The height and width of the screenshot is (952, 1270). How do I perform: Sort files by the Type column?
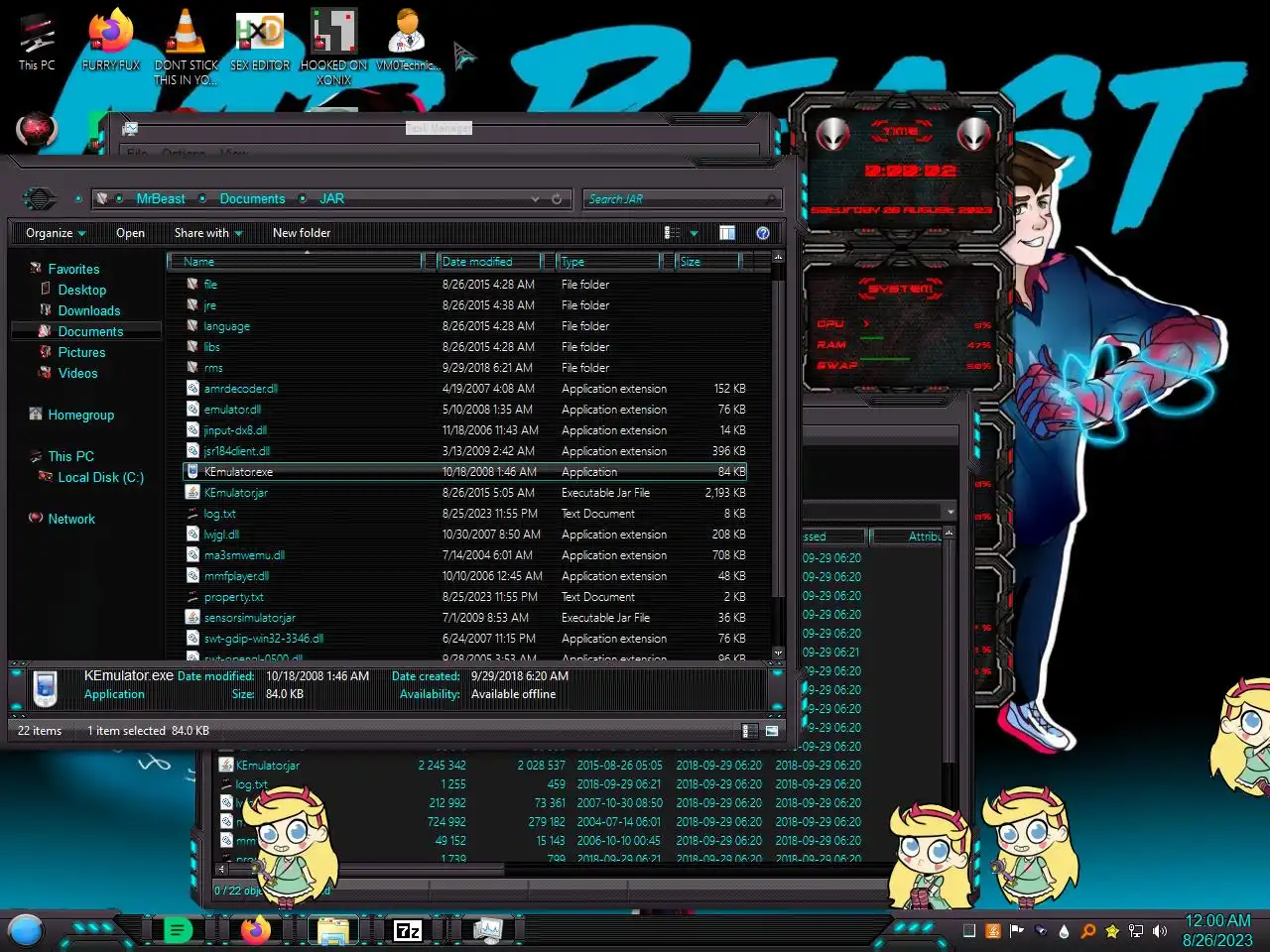pyautogui.click(x=608, y=262)
